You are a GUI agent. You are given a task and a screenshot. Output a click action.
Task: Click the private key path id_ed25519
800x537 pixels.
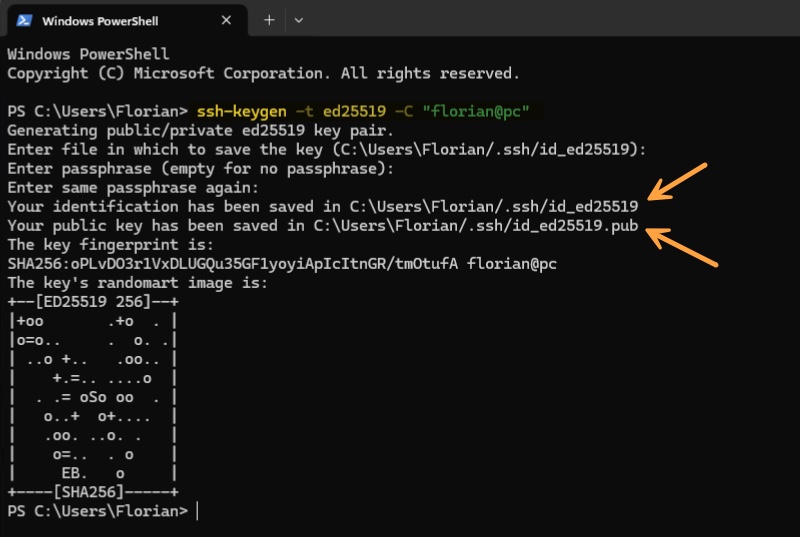494,207
